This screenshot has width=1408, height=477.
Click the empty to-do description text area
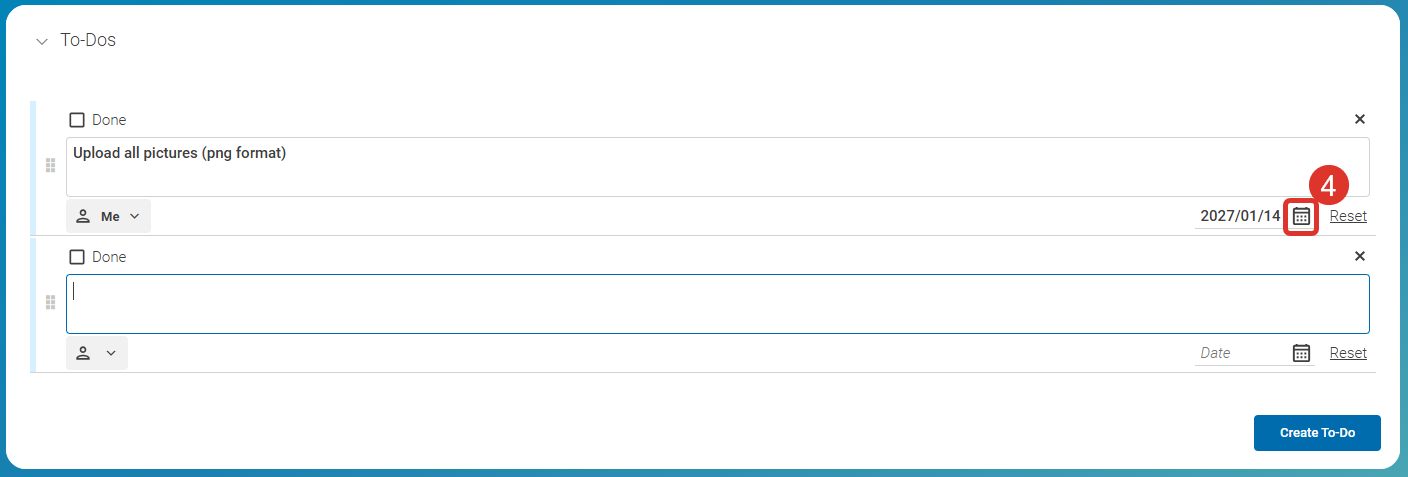pos(717,304)
